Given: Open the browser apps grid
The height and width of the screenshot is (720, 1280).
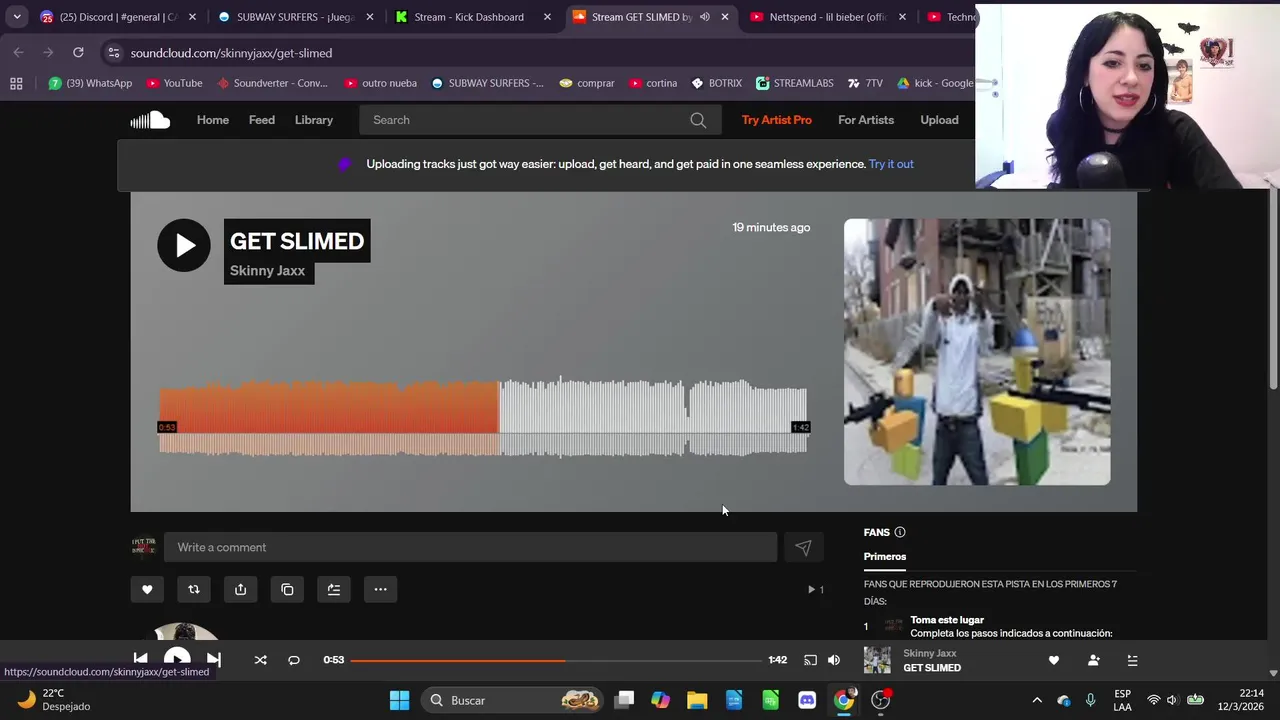Looking at the screenshot, I should click(16, 83).
